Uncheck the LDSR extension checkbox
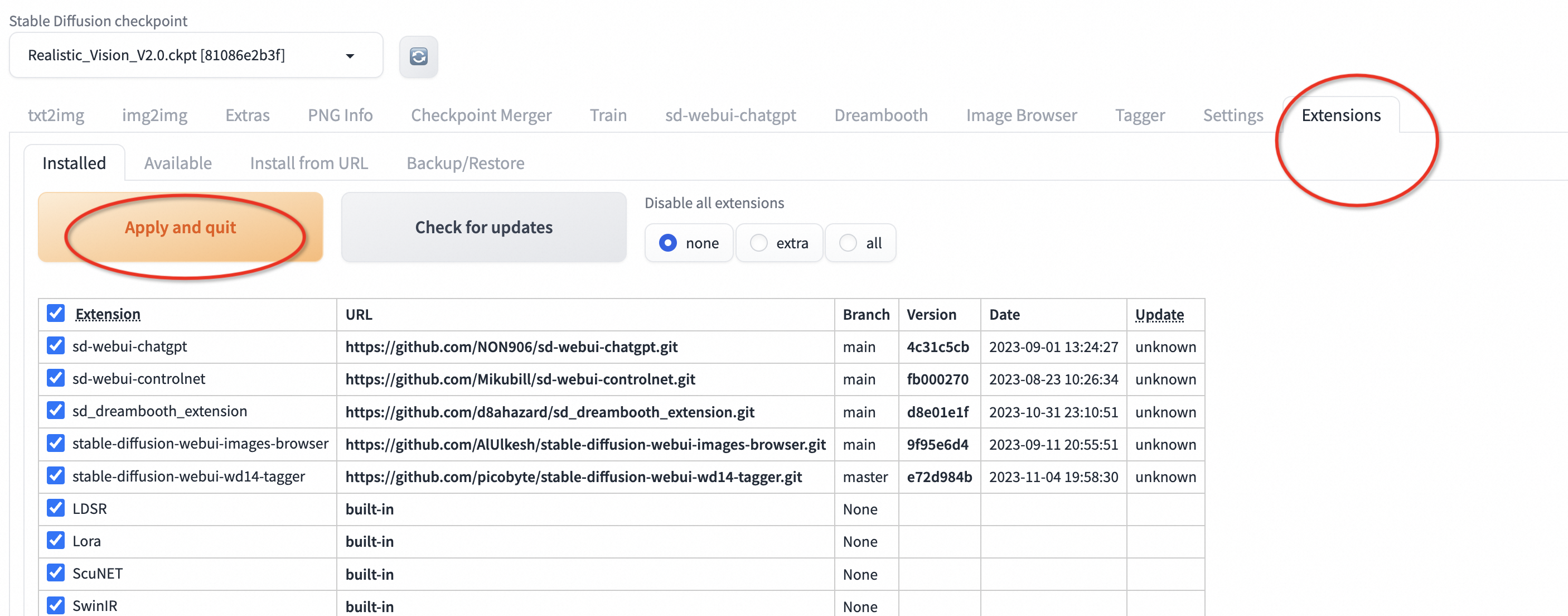 (55, 508)
